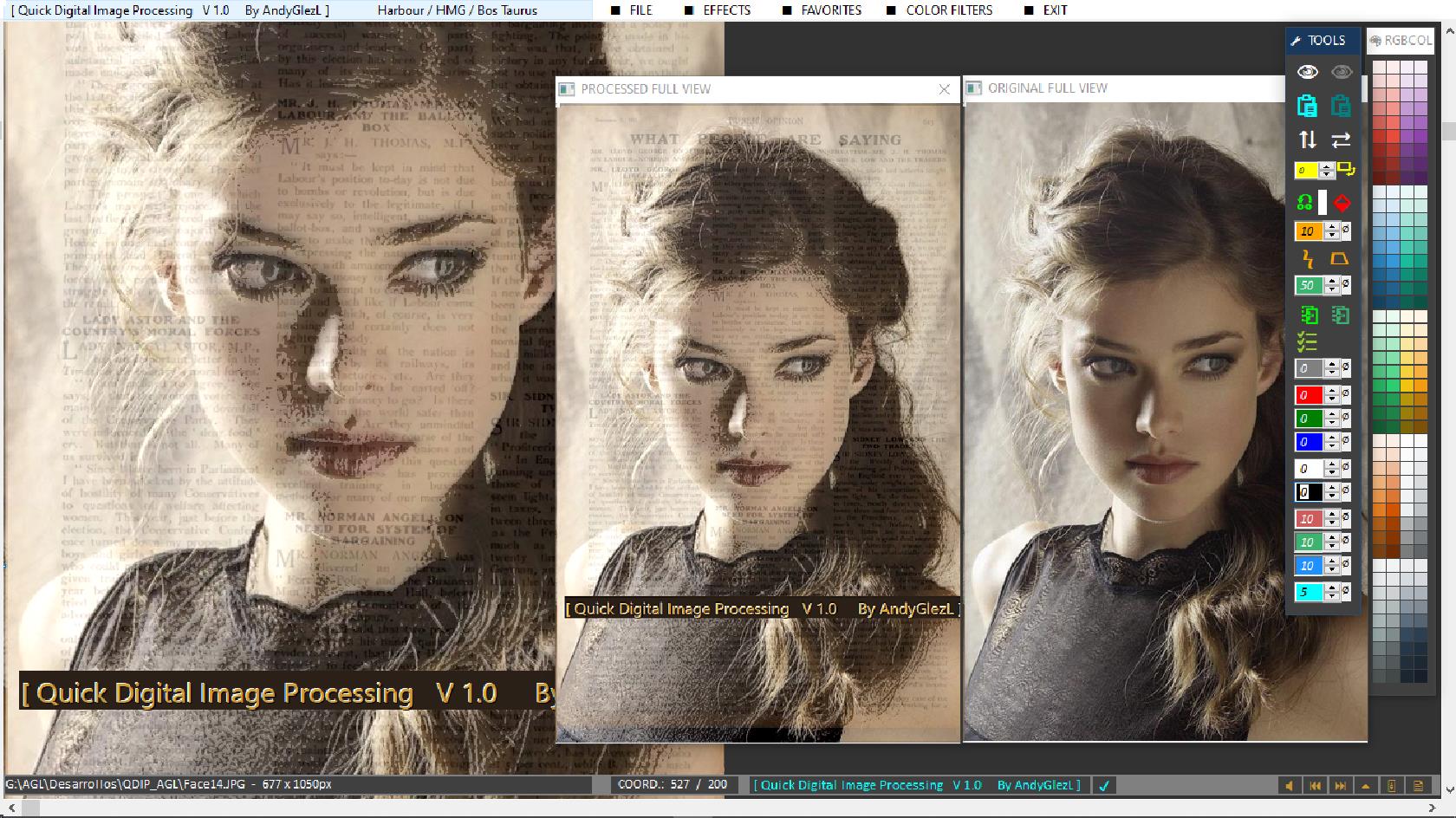Screen dimensions: 1456x818
Task: Toggle the dimmed gray eye icon
Action: [1342, 72]
